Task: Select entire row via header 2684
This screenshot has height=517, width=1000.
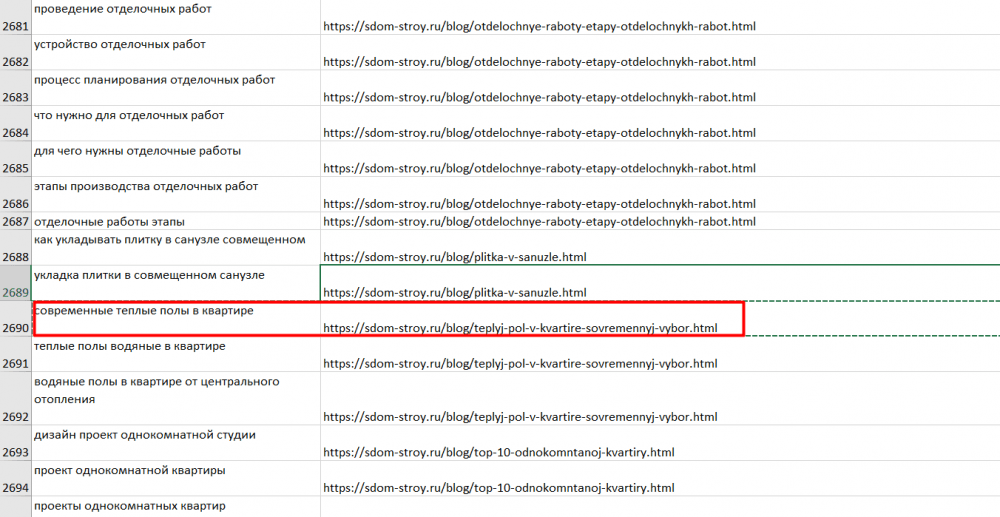Action: (15, 123)
